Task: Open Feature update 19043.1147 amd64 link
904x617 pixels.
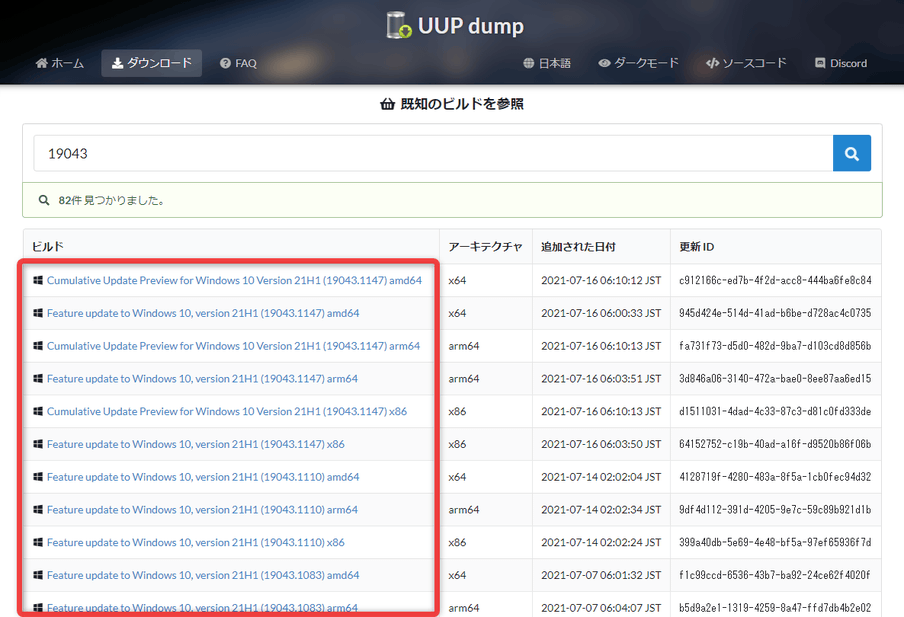Action: [203, 313]
